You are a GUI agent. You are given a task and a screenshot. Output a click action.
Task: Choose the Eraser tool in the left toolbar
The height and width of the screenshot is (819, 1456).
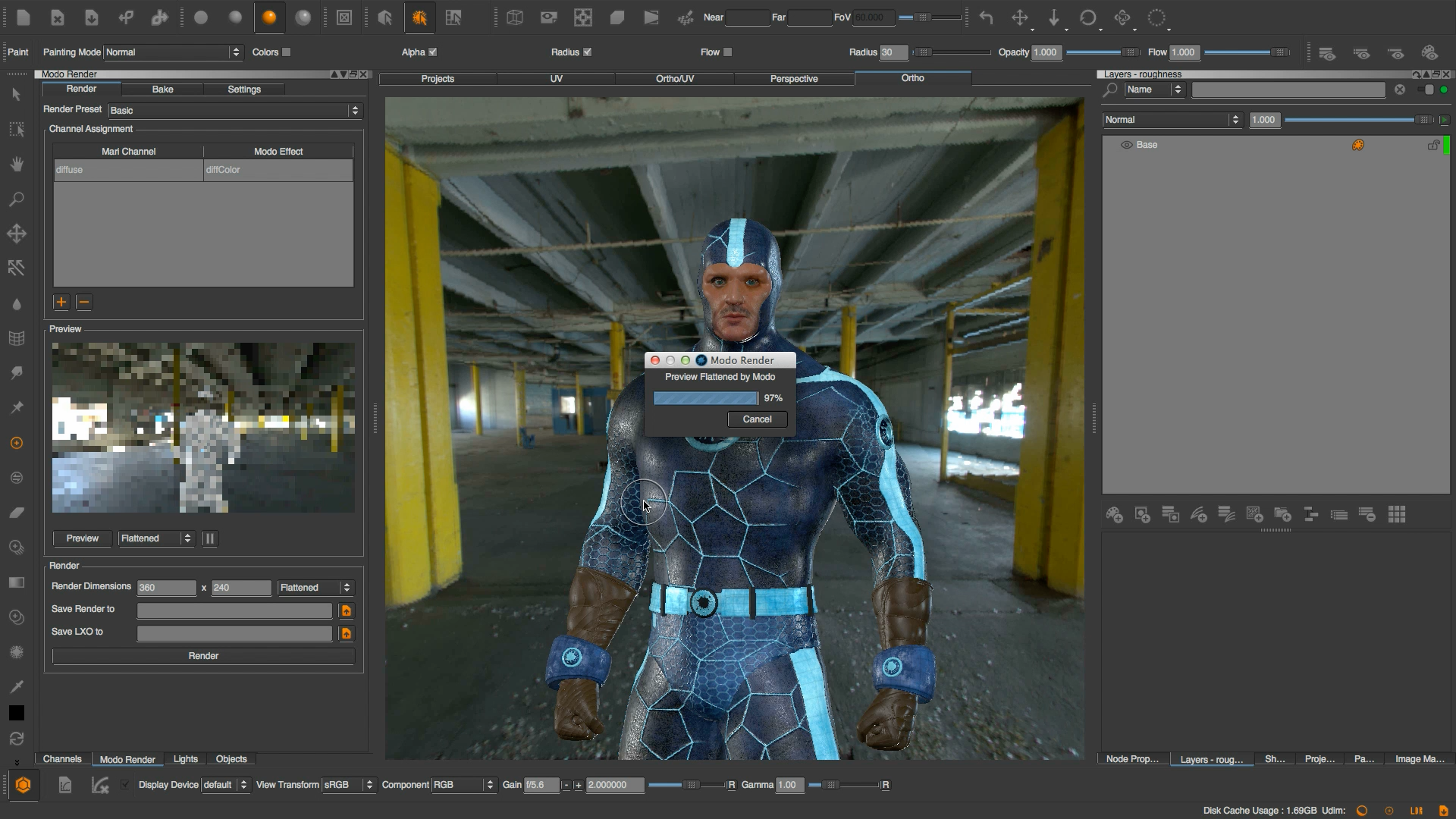[x=16, y=512]
